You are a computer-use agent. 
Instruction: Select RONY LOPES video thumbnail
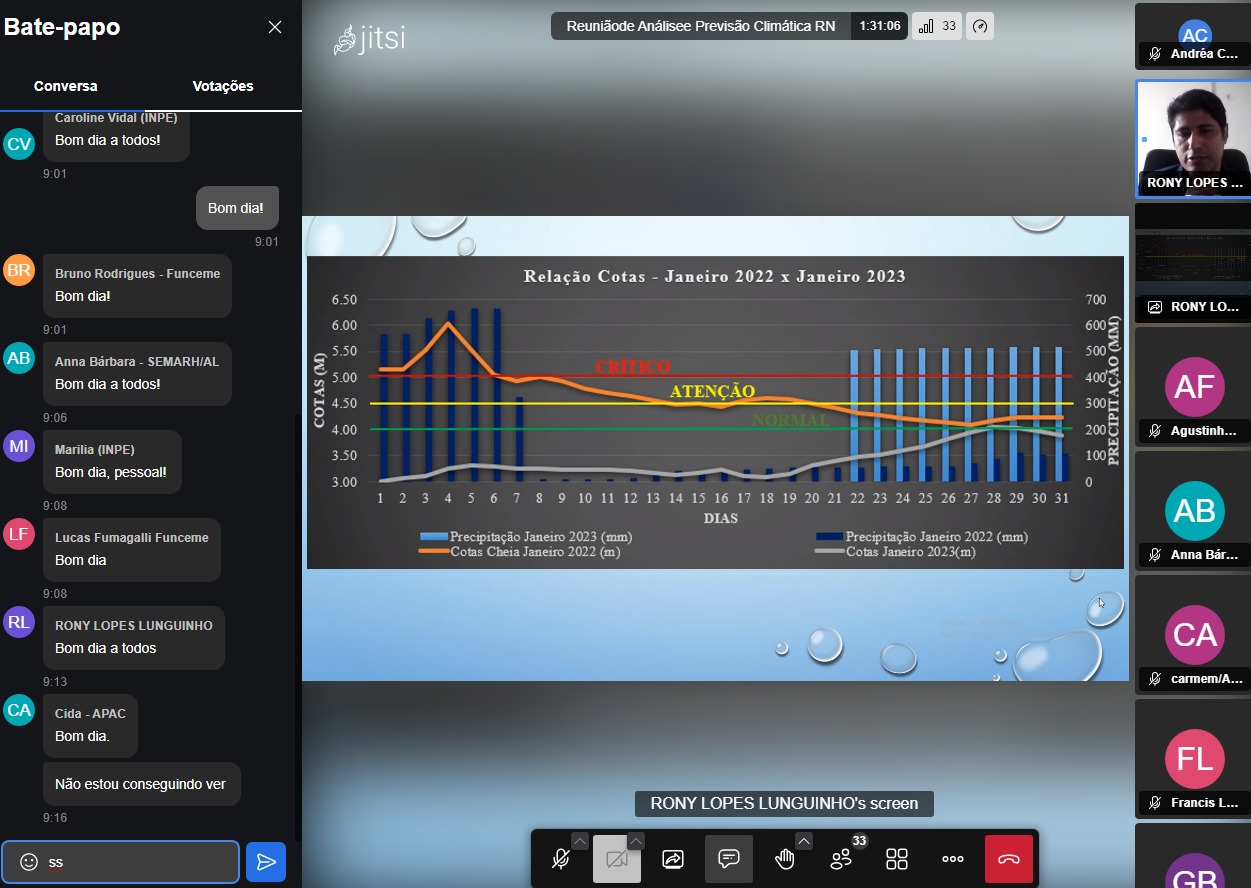[1192, 138]
